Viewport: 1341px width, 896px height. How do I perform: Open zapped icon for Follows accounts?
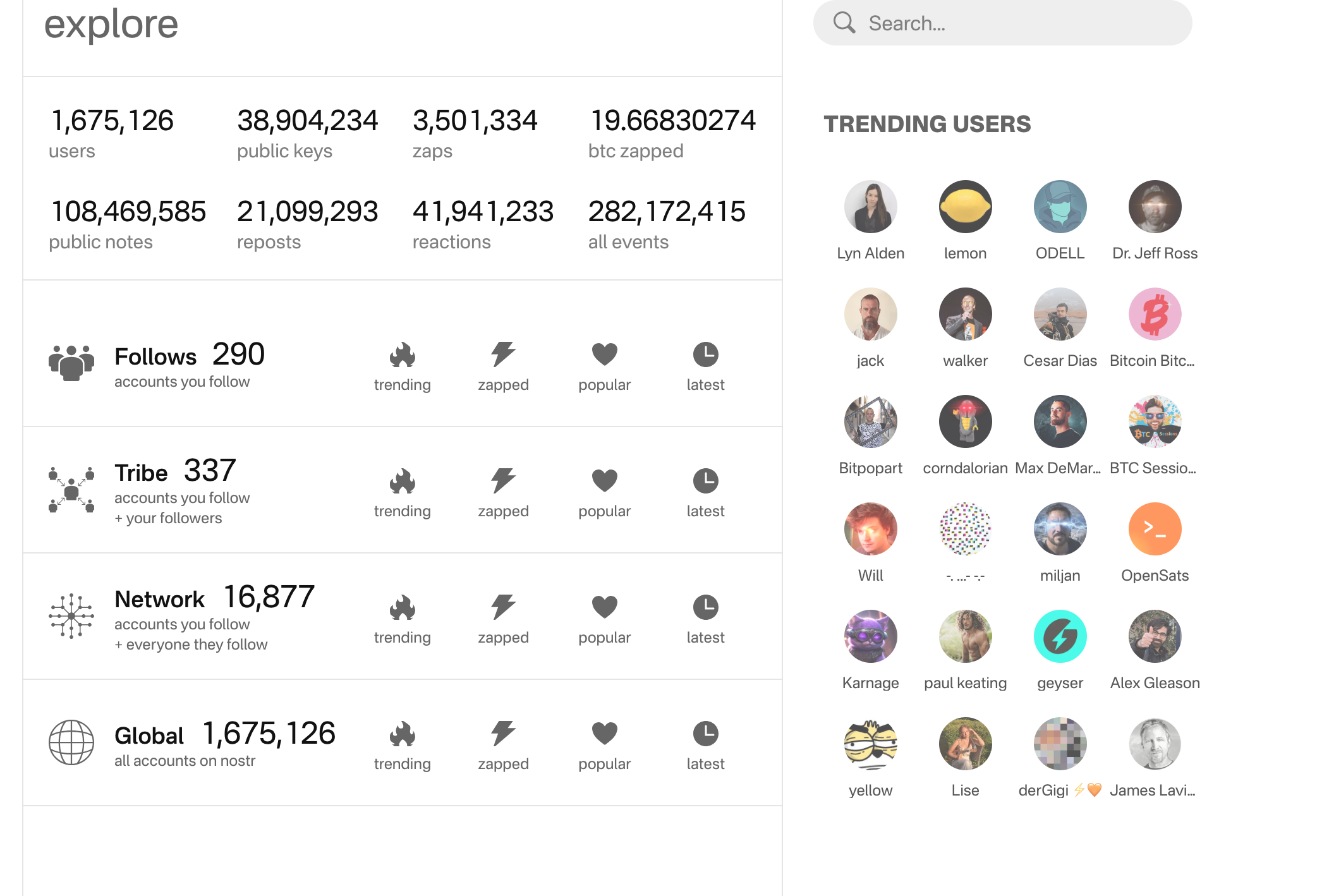pyautogui.click(x=503, y=355)
